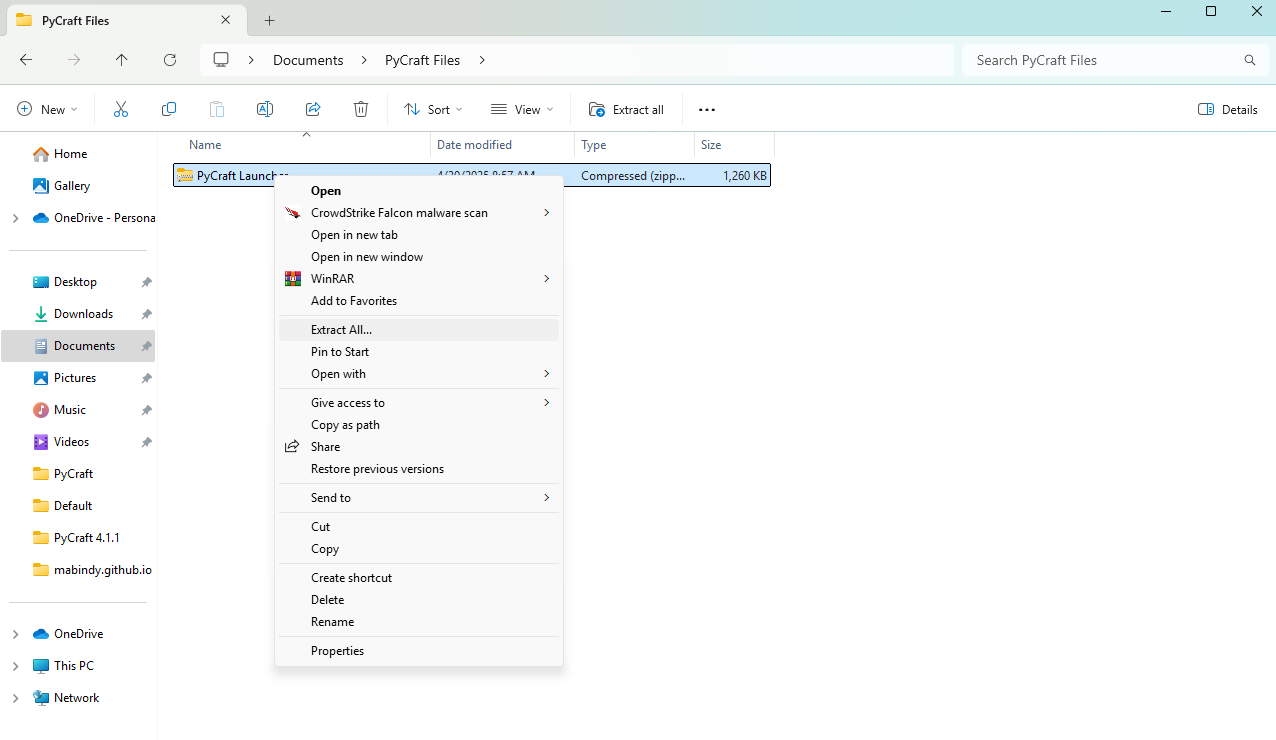Unpin Desktop using its pin icon

[x=146, y=282]
